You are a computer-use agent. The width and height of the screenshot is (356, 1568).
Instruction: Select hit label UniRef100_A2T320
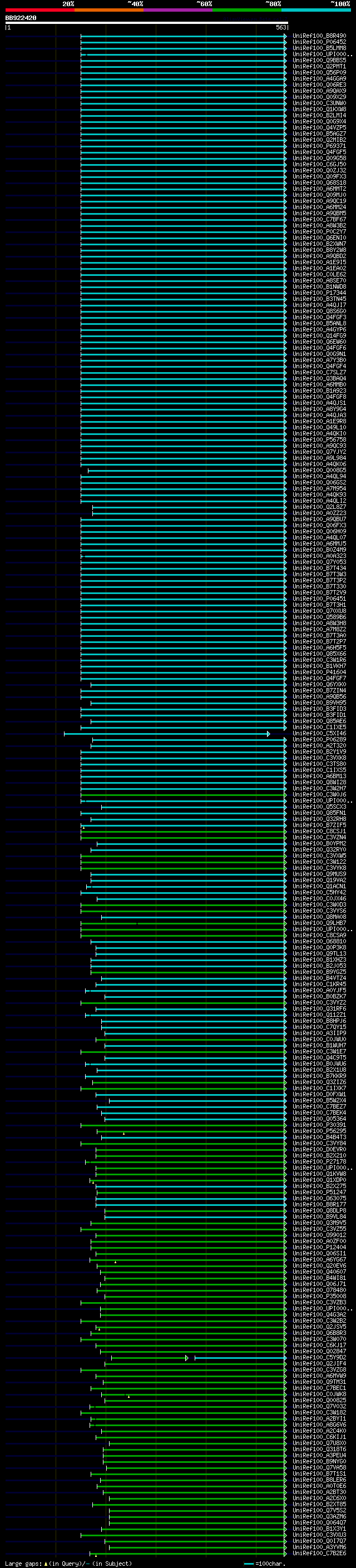[319, 745]
